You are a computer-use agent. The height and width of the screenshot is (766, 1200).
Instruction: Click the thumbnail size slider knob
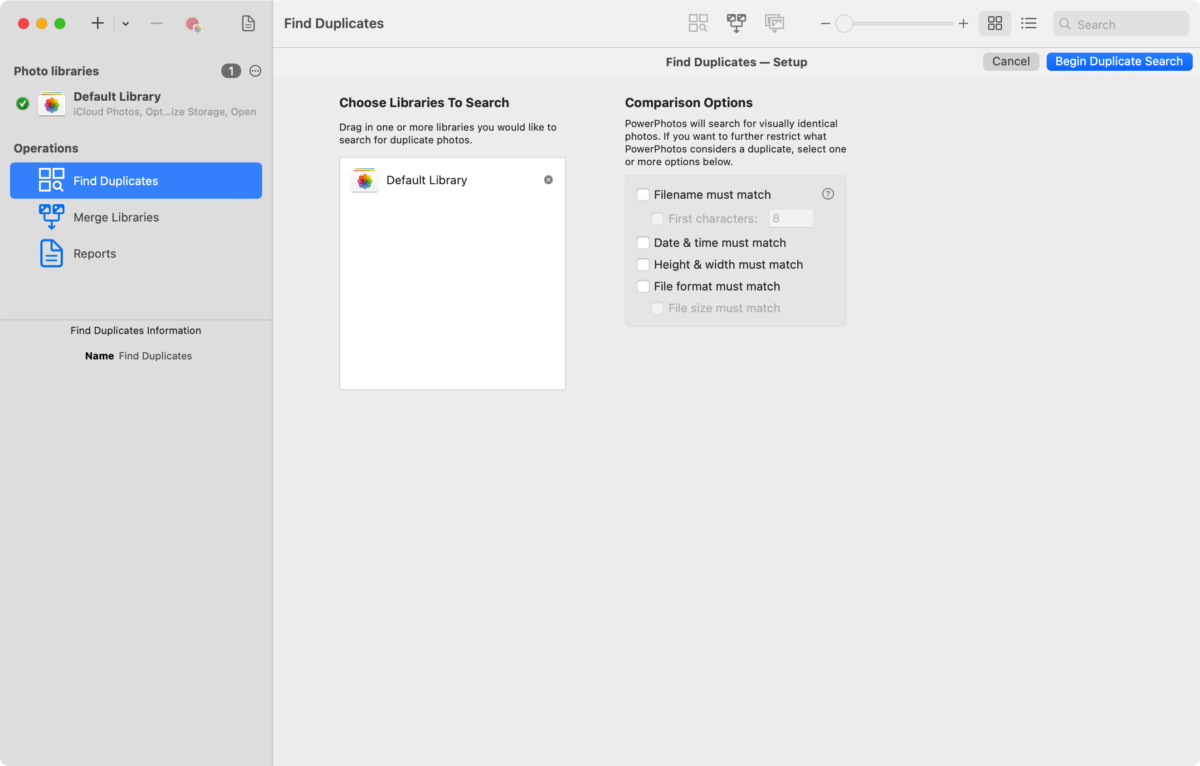(844, 23)
